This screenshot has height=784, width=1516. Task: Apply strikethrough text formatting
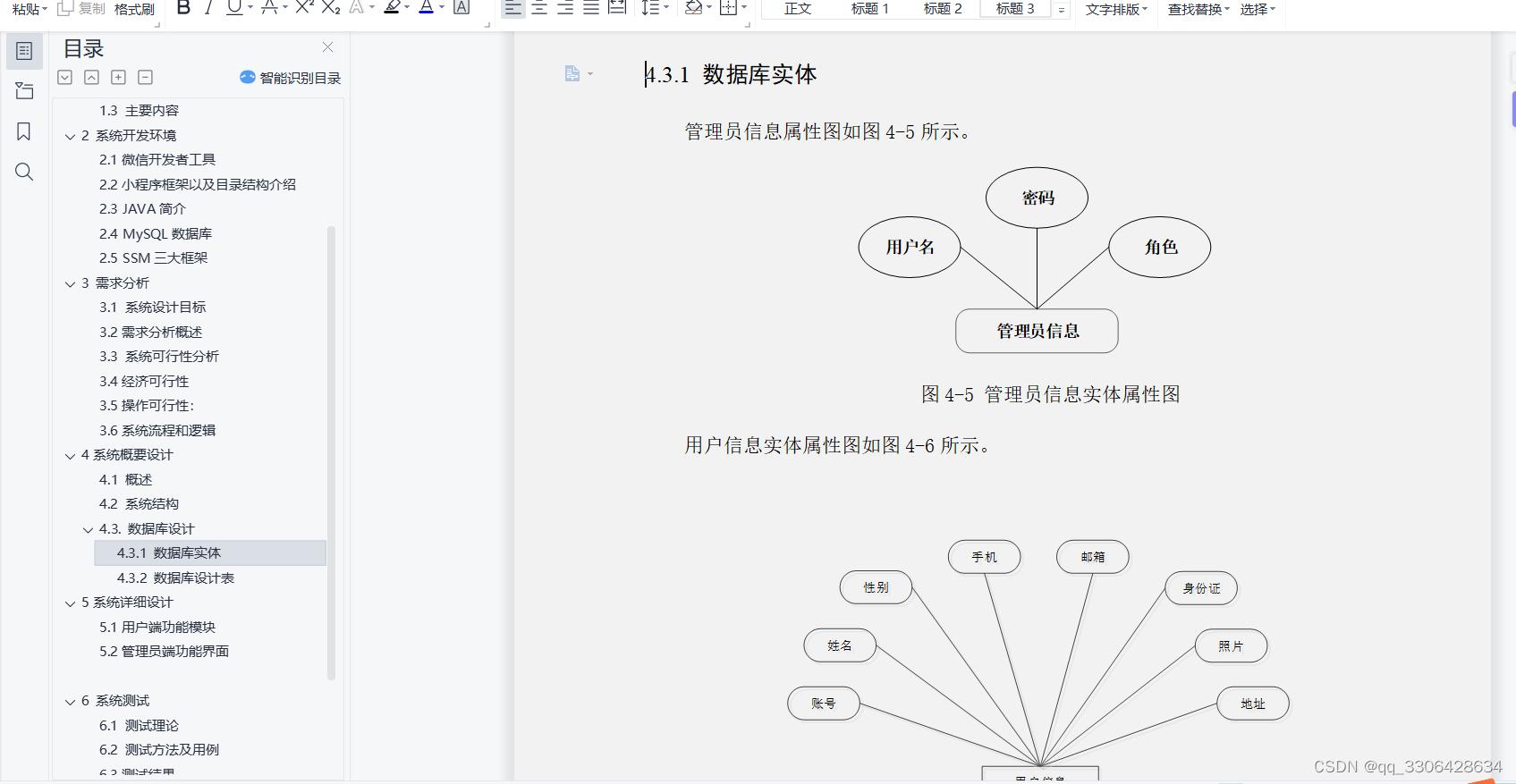click(269, 8)
